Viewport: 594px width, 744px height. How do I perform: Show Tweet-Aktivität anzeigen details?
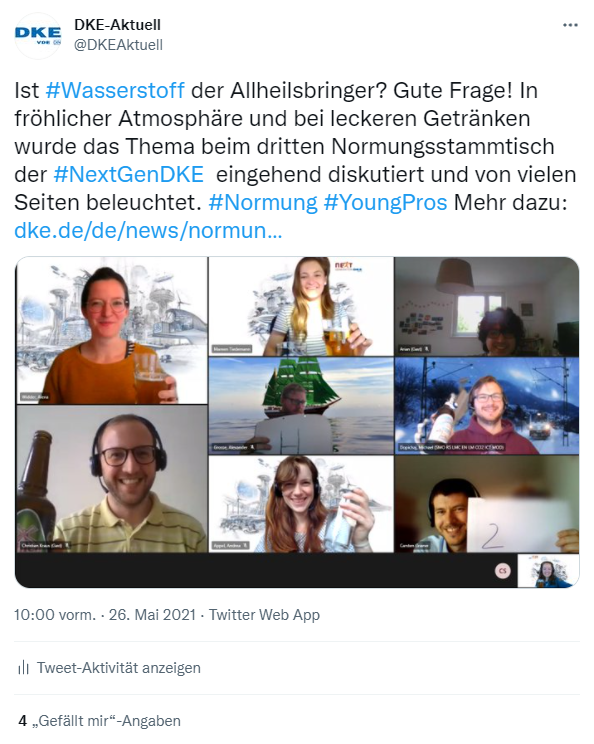(119, 668)
